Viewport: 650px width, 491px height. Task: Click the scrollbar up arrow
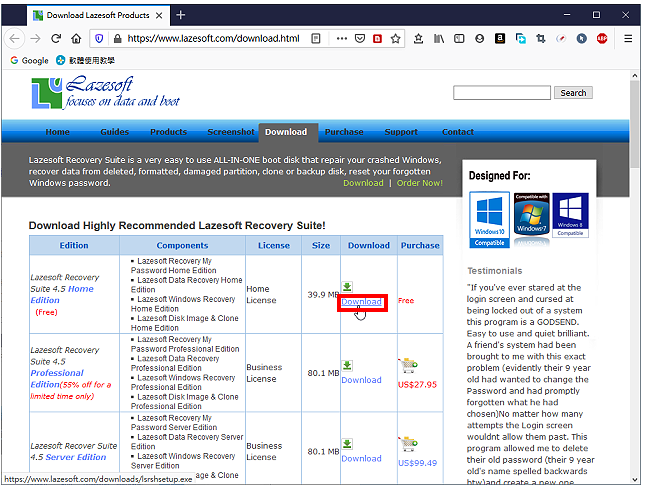click(x=635, y=75)
